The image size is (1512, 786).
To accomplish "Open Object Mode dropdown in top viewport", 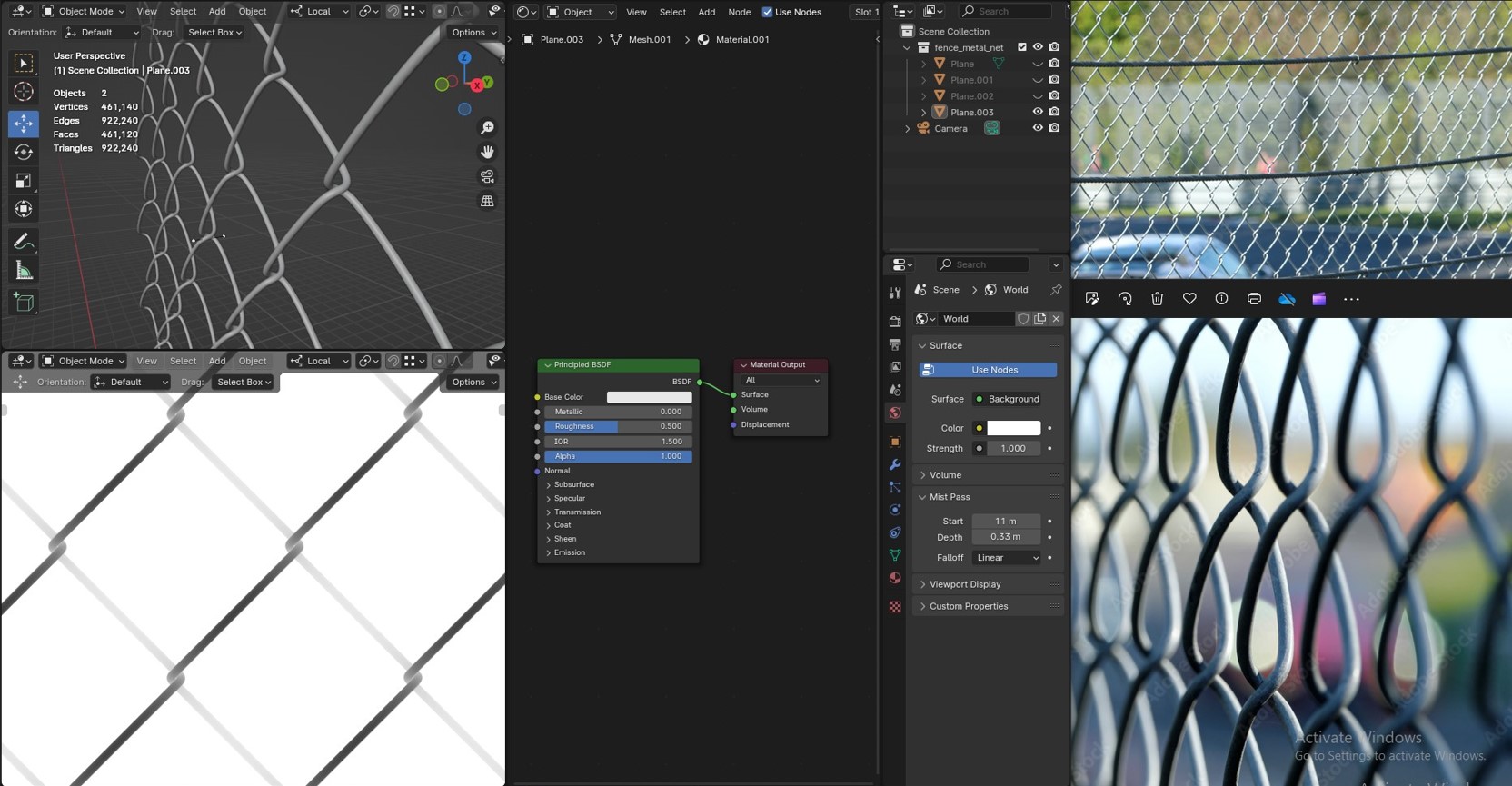I will click(x=84, y=11).
